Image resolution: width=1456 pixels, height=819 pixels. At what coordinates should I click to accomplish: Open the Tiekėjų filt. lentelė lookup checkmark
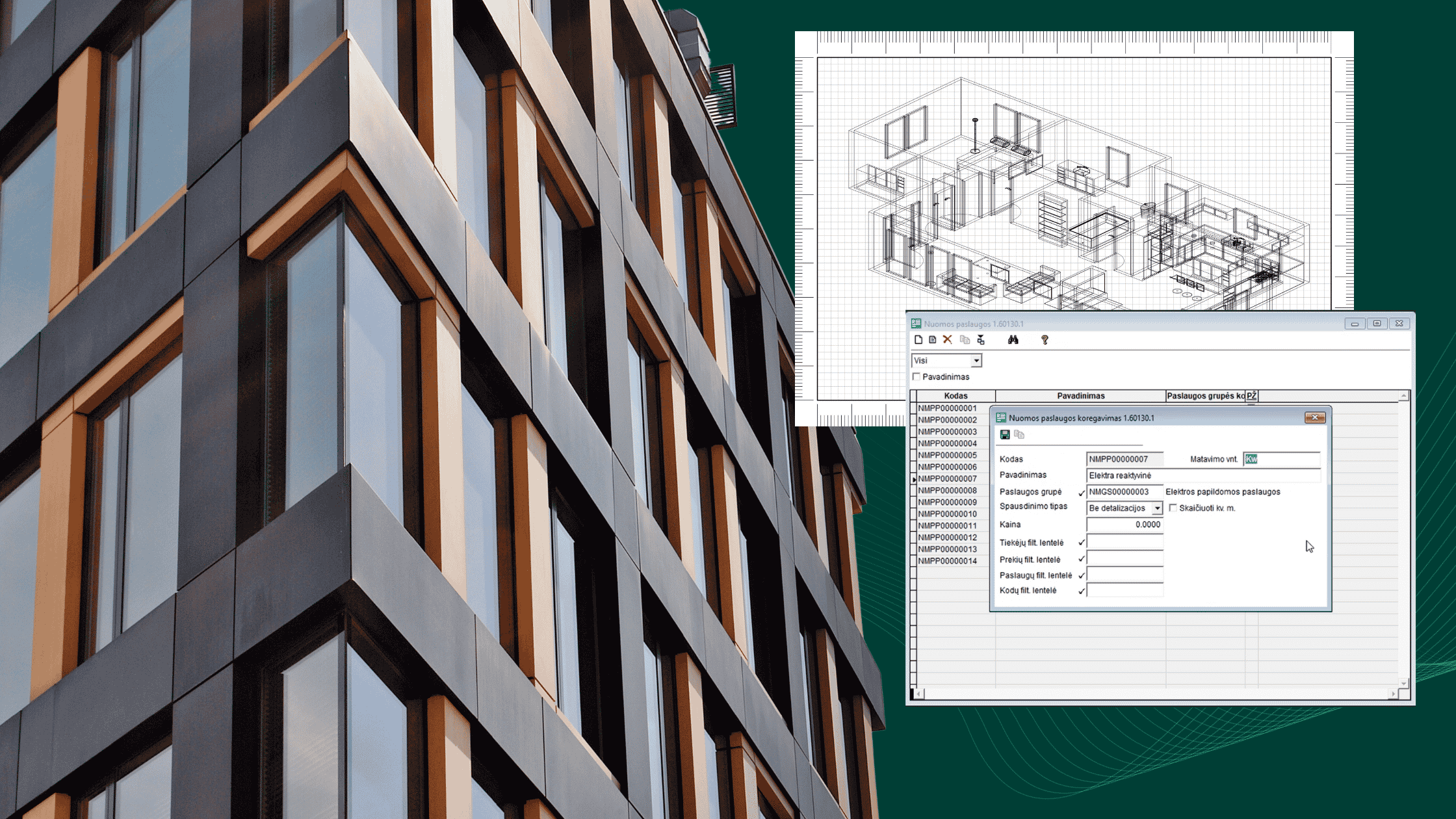[x=1082, y=543]
